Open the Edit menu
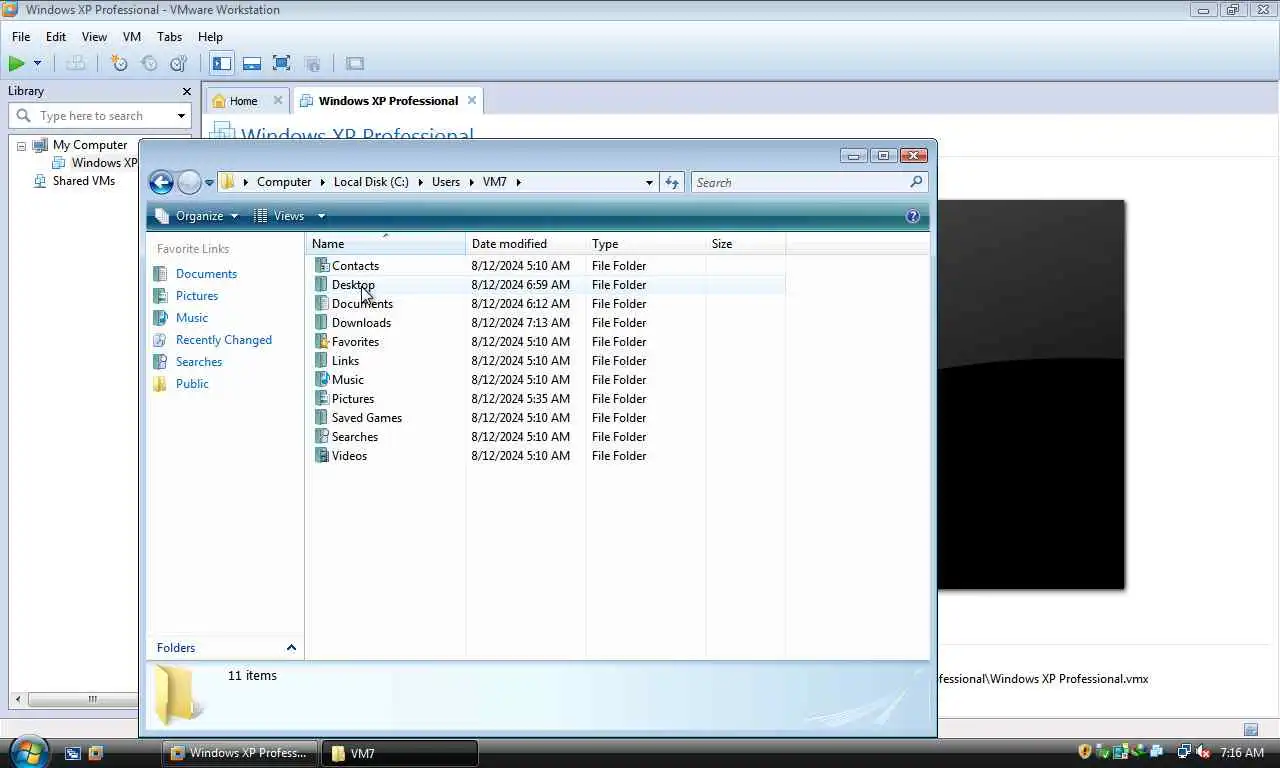 click(x=56, y=37)
